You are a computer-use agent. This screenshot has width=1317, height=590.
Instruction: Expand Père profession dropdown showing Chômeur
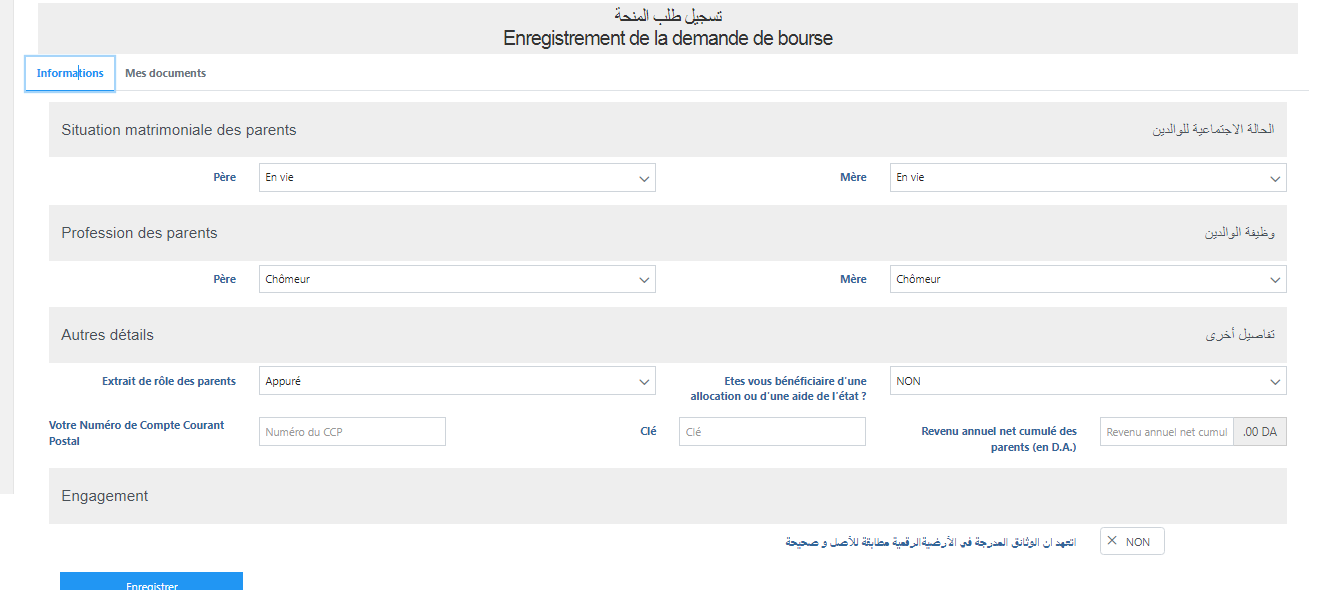point(456,280)
